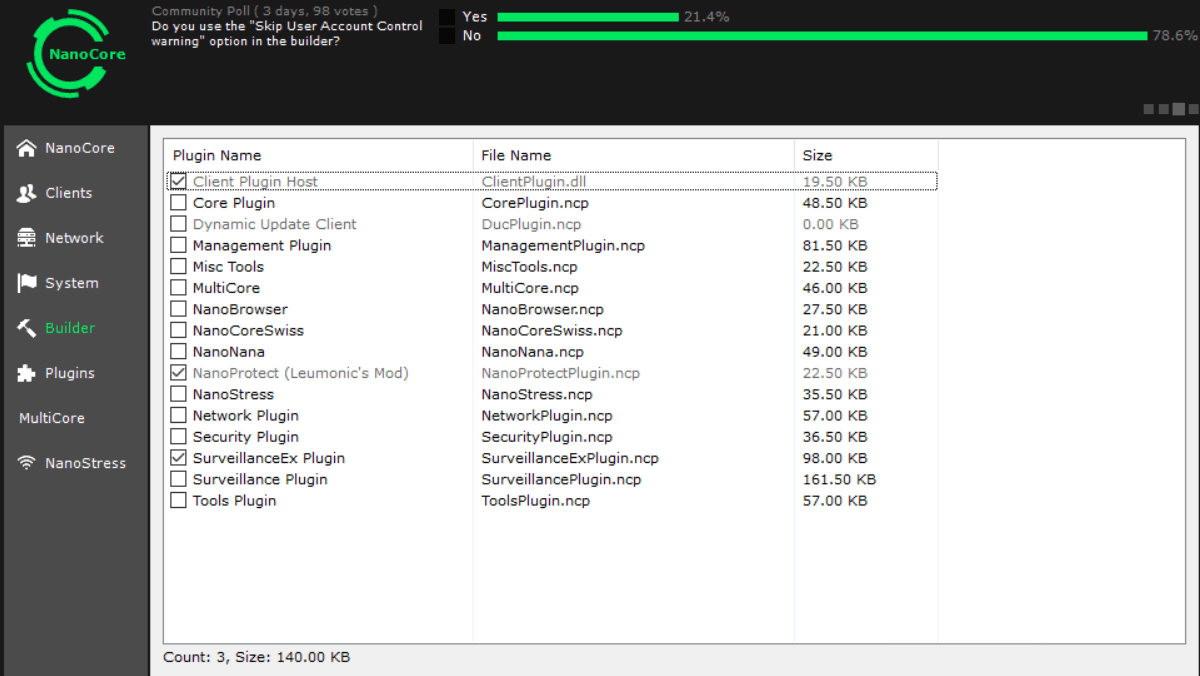Viewport: 1200px width, 676px height.
Task: Click the 98.00 KB size cell
Action: pyautogui.click(x=835, y=458)
